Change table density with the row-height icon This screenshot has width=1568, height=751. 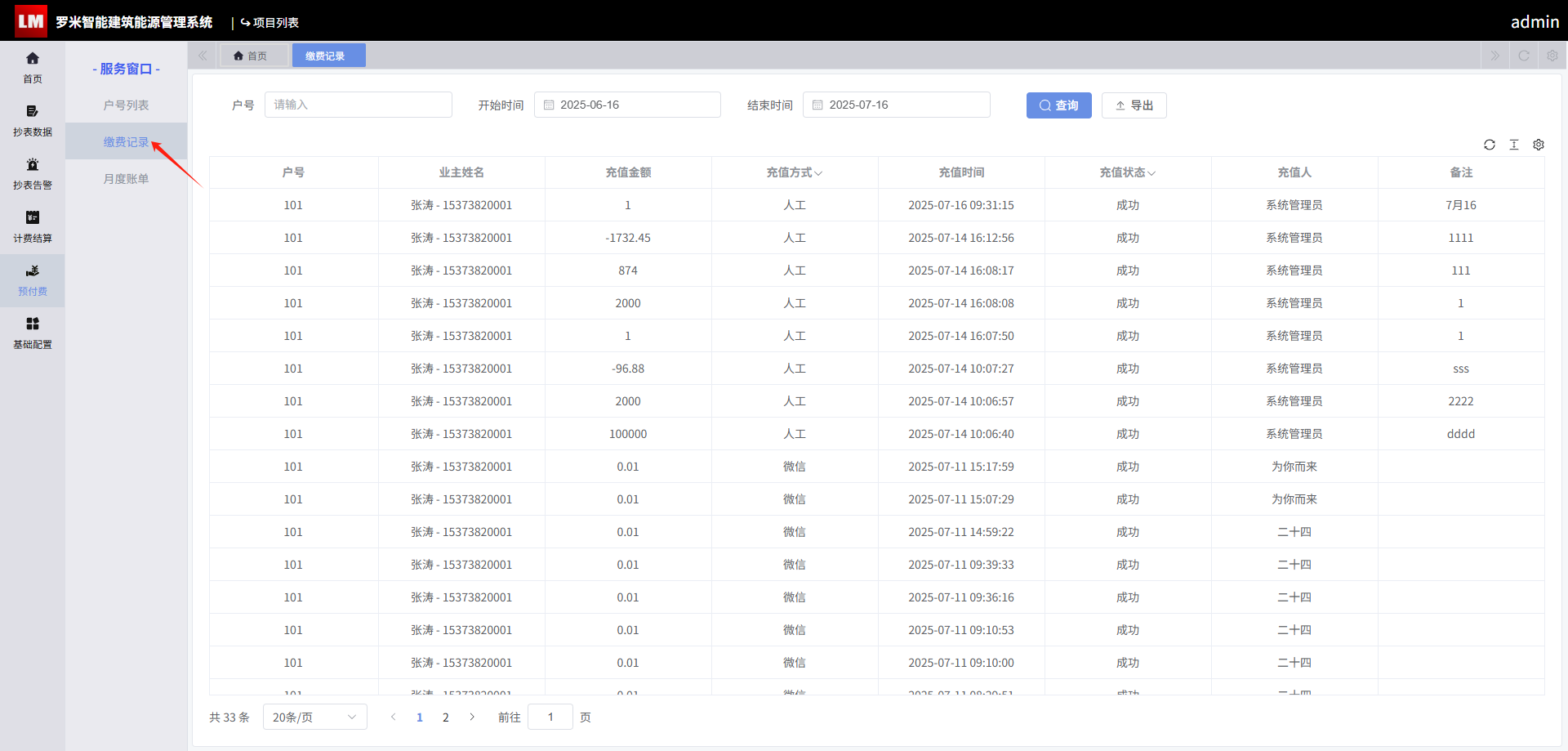click(1514, 145)
